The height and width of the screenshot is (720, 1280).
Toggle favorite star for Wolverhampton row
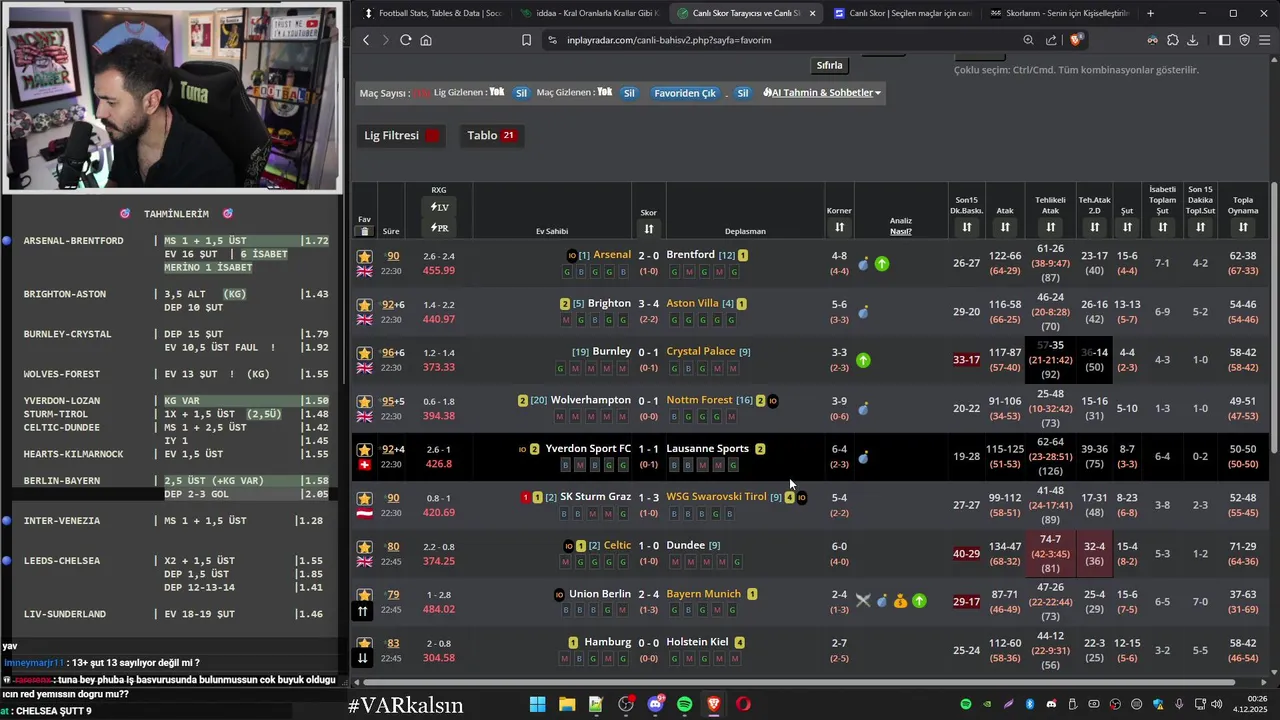(364, 402)
